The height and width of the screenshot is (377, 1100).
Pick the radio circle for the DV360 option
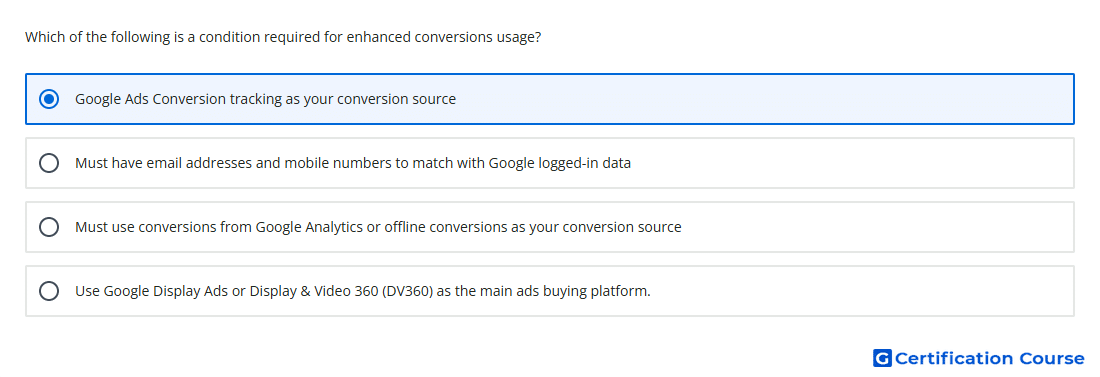point(49,291)
